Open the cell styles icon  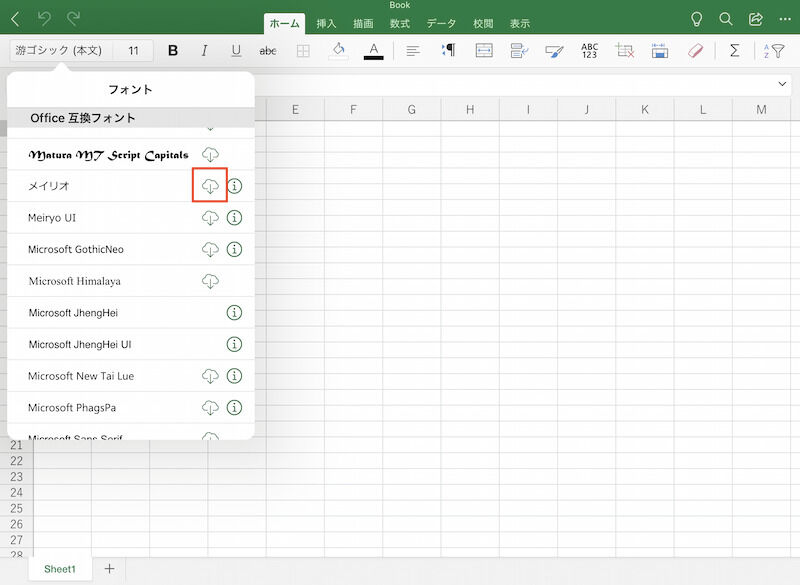[554, 51]
